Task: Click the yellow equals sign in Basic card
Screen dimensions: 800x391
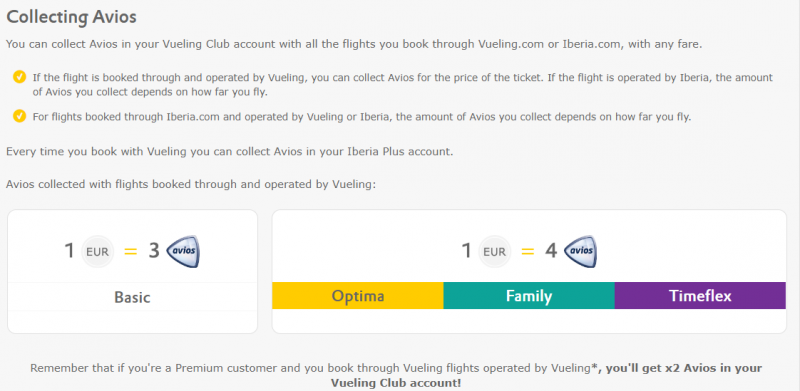Action: click(131, 252)
